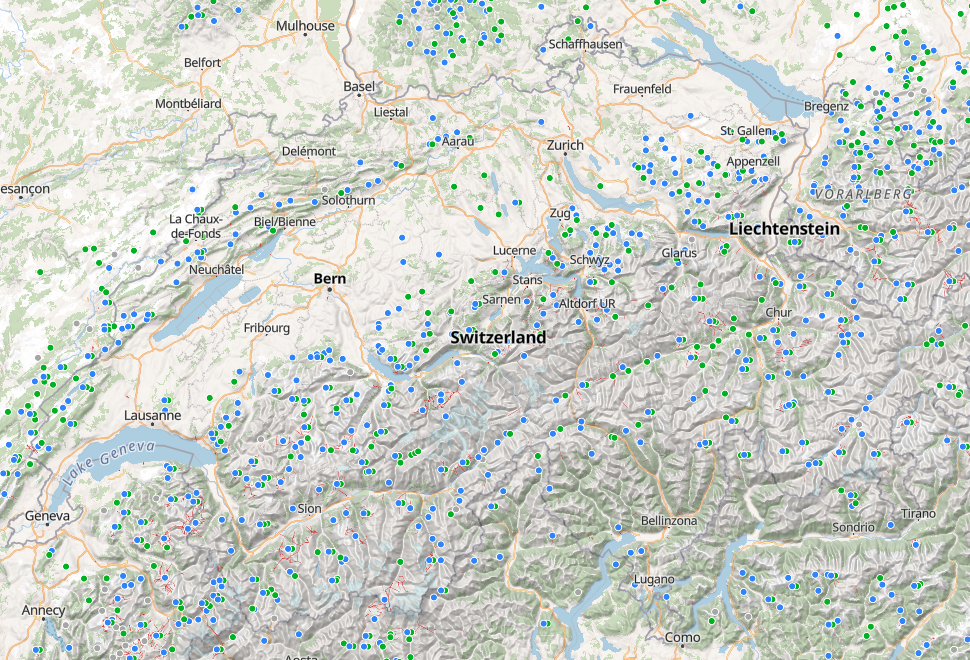This screenshot has width=970, height=660.
Task: Select the Appenzell label
Action: pyautogui.click(x=753, y=161)
